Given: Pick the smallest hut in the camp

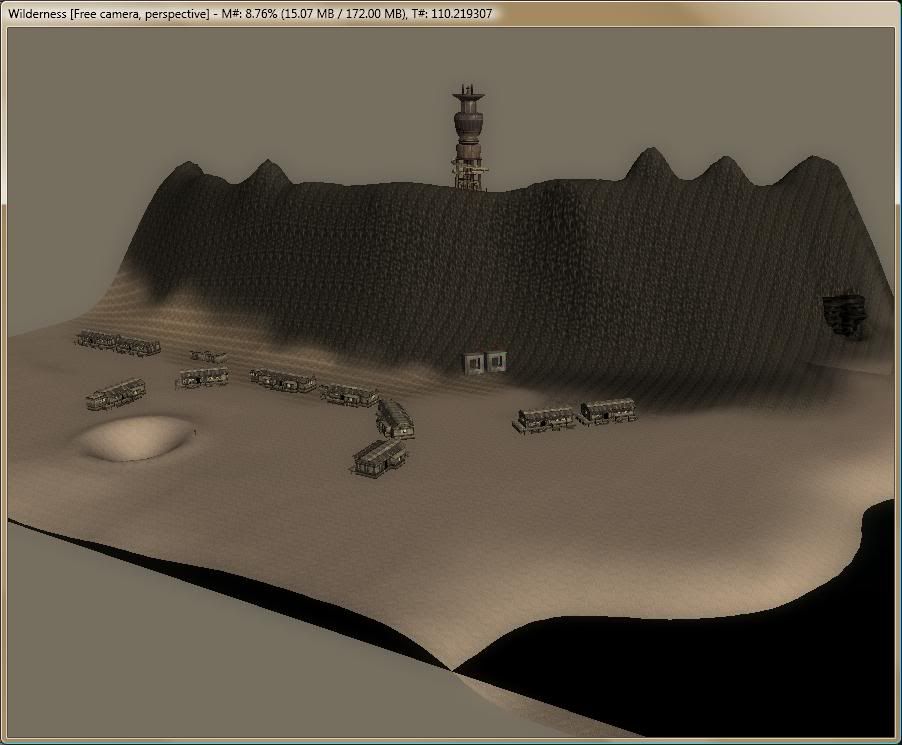Looking at the screenshot, I should (x=208, y=356).
